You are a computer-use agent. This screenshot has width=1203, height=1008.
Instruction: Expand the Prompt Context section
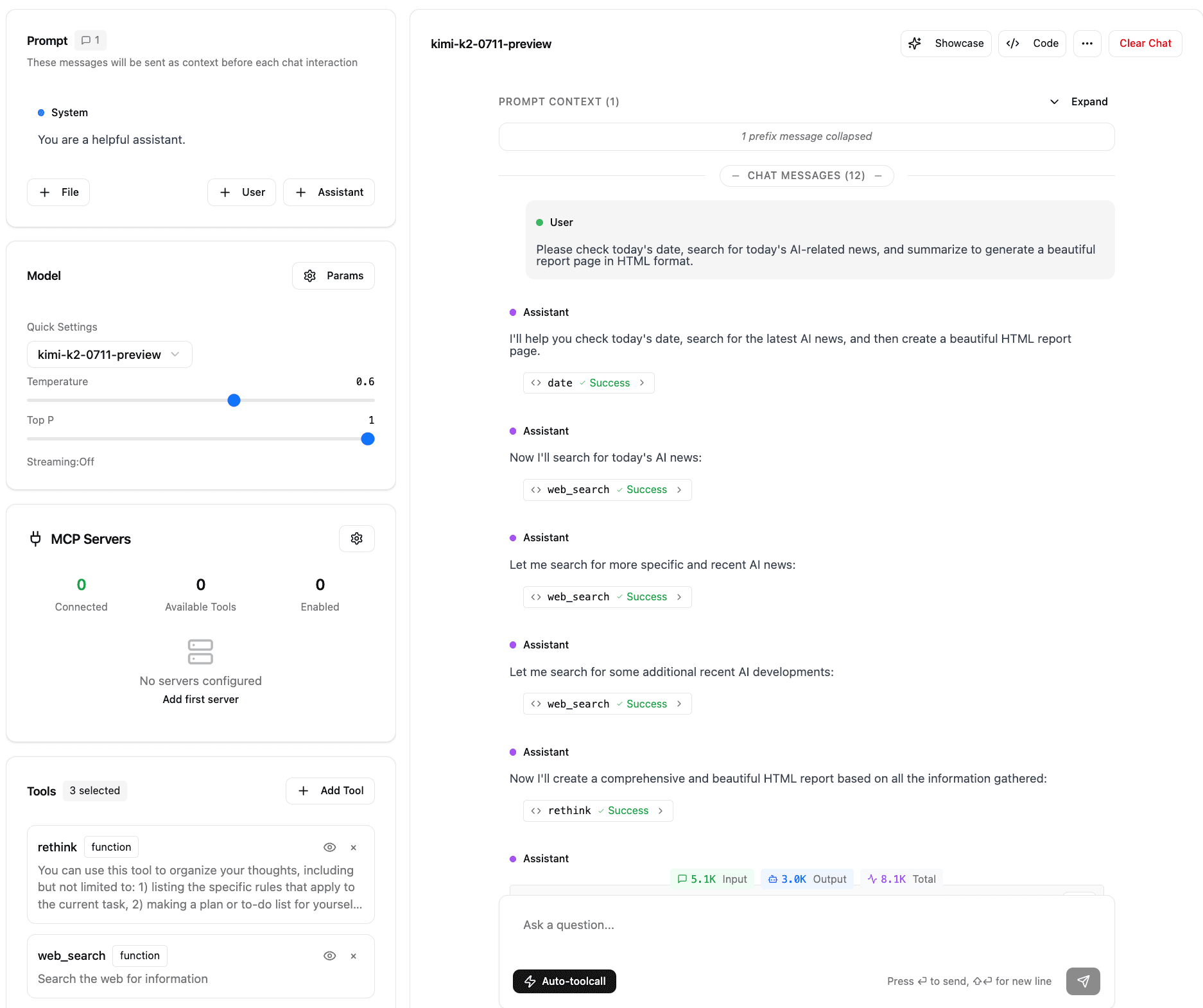coord(1078,101)
